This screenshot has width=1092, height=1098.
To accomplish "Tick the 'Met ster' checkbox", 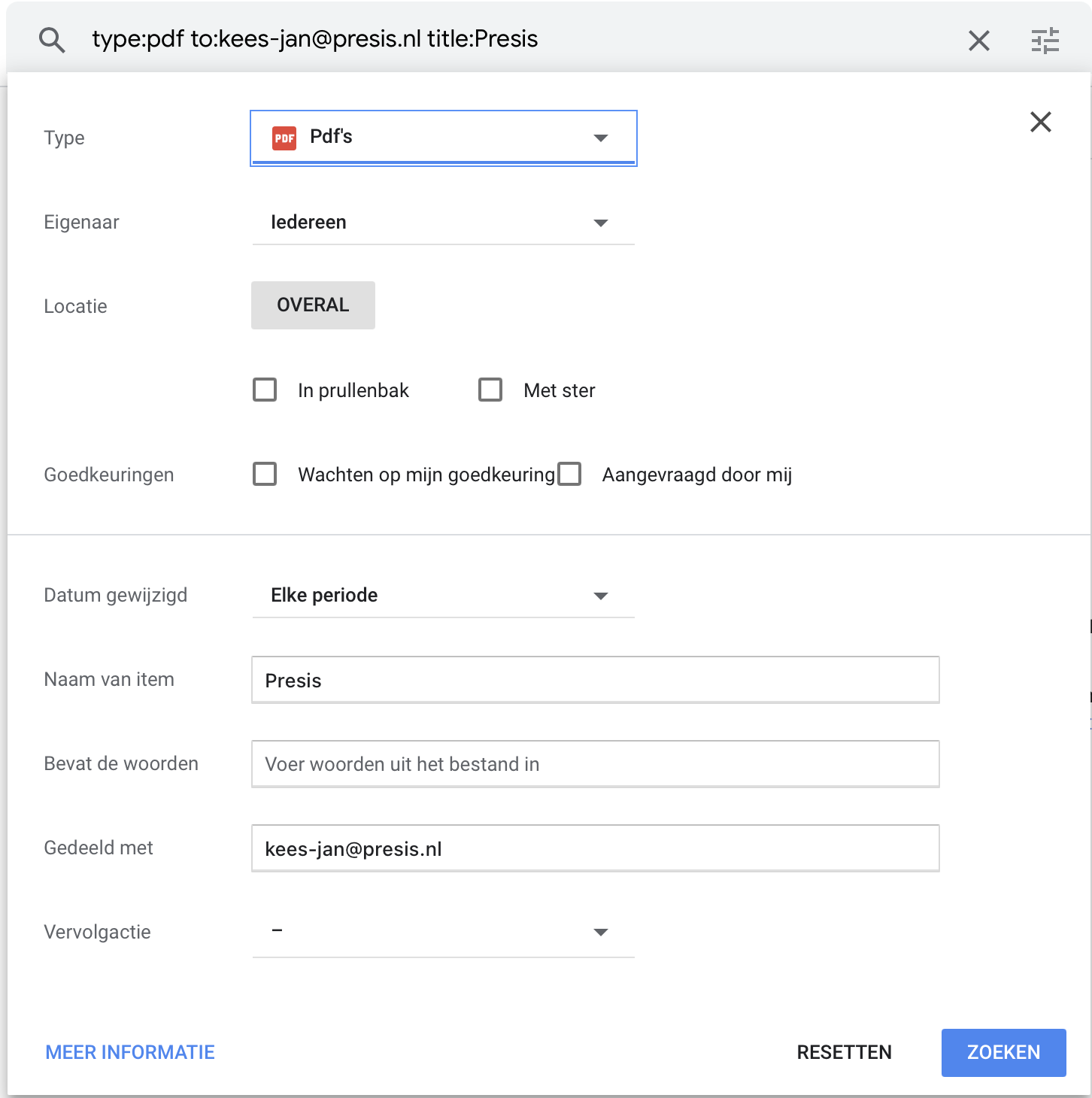I will [x=490, y=390].
